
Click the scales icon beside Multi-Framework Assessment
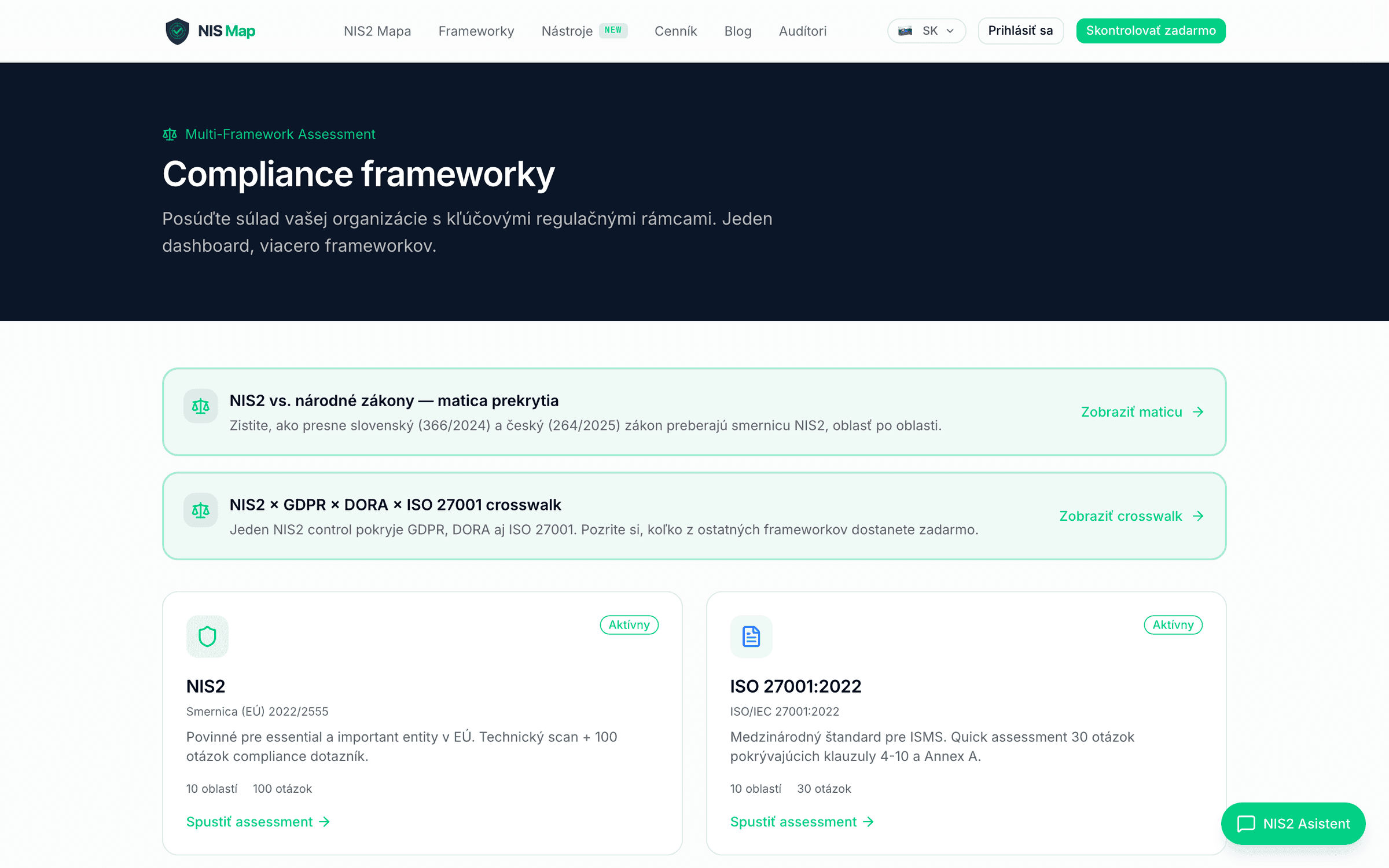click(170, 134)
